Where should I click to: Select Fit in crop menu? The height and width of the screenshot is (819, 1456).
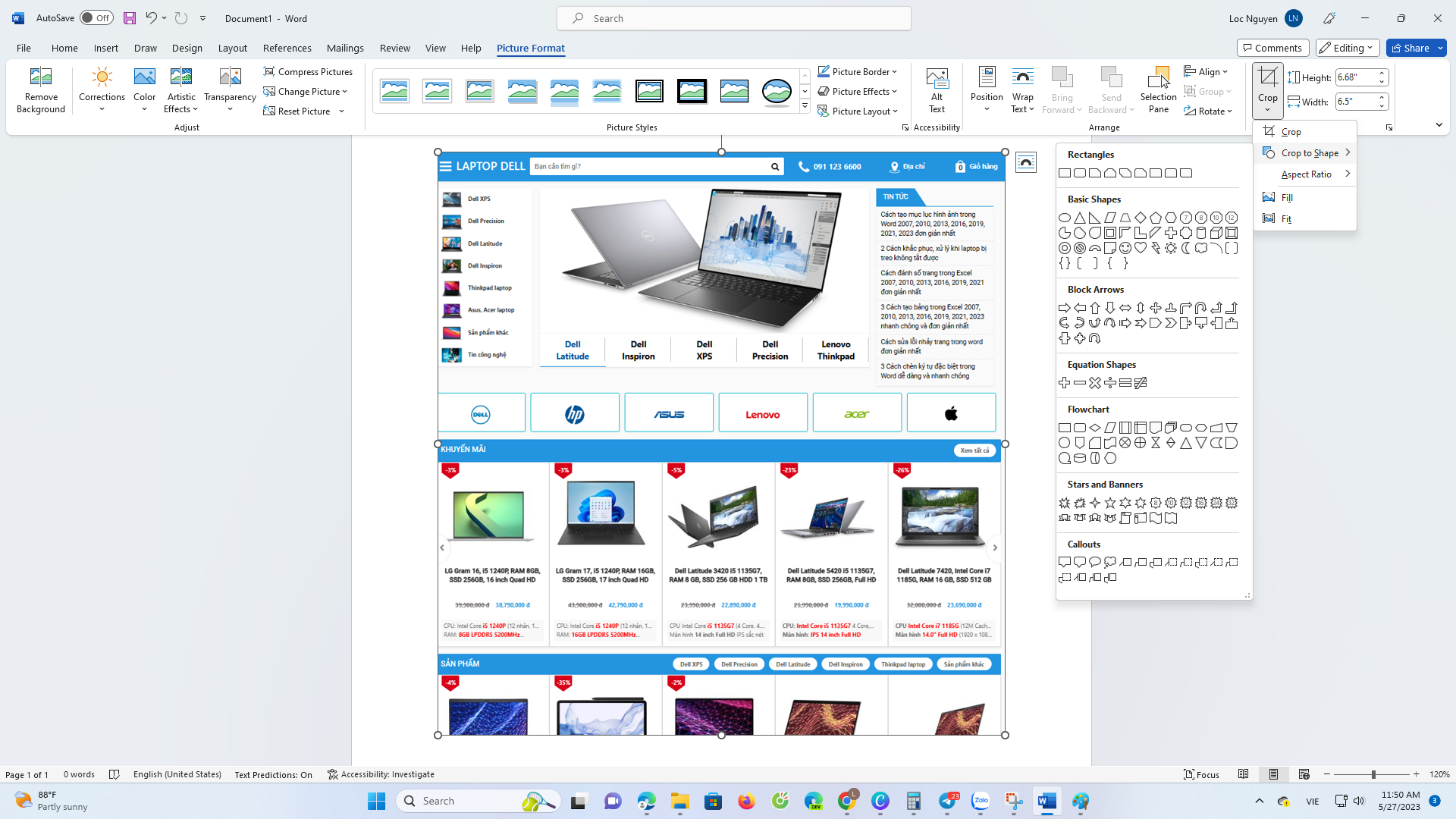(x=1304, y=218)
